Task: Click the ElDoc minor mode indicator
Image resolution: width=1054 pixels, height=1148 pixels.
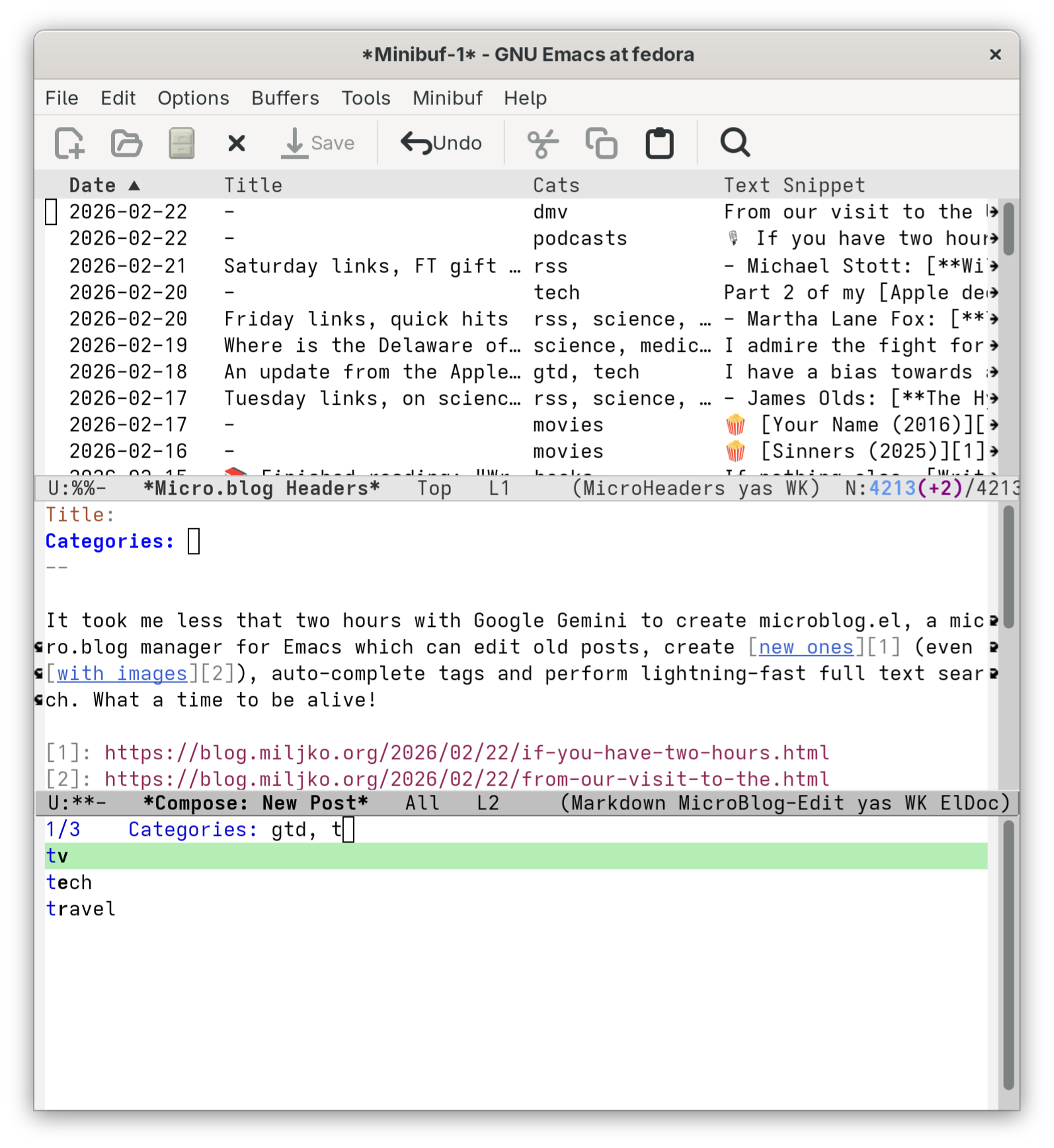Action: pos(969,803)
